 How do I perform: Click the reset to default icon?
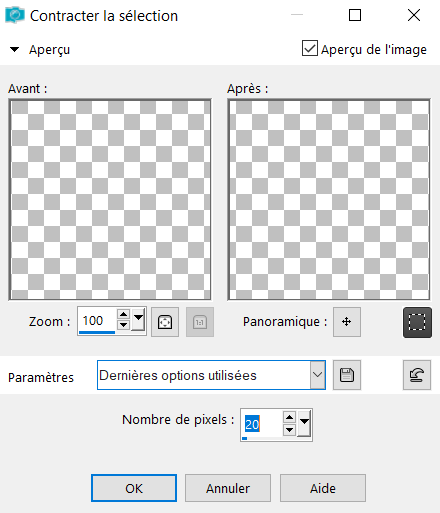(417, 375)
